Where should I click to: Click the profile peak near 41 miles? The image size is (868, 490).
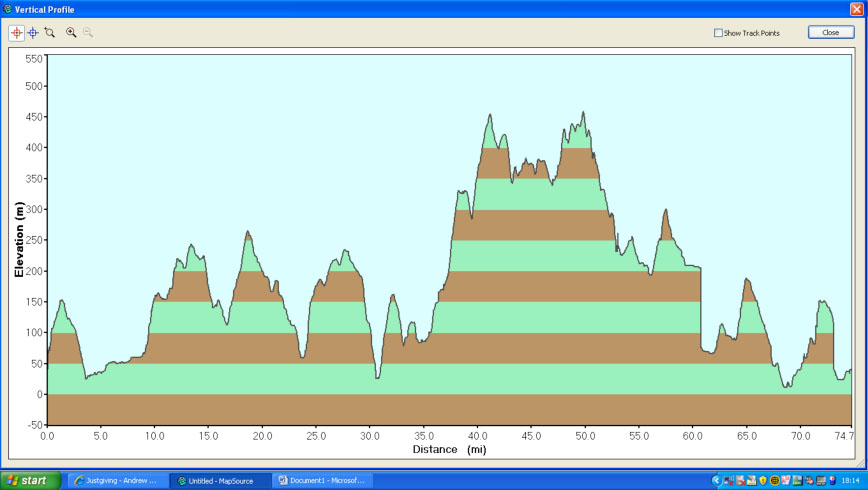click(x=490, y=116)
